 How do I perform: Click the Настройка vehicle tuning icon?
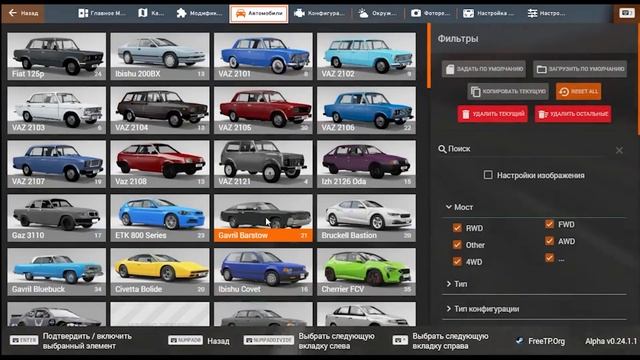coord(468,13)
